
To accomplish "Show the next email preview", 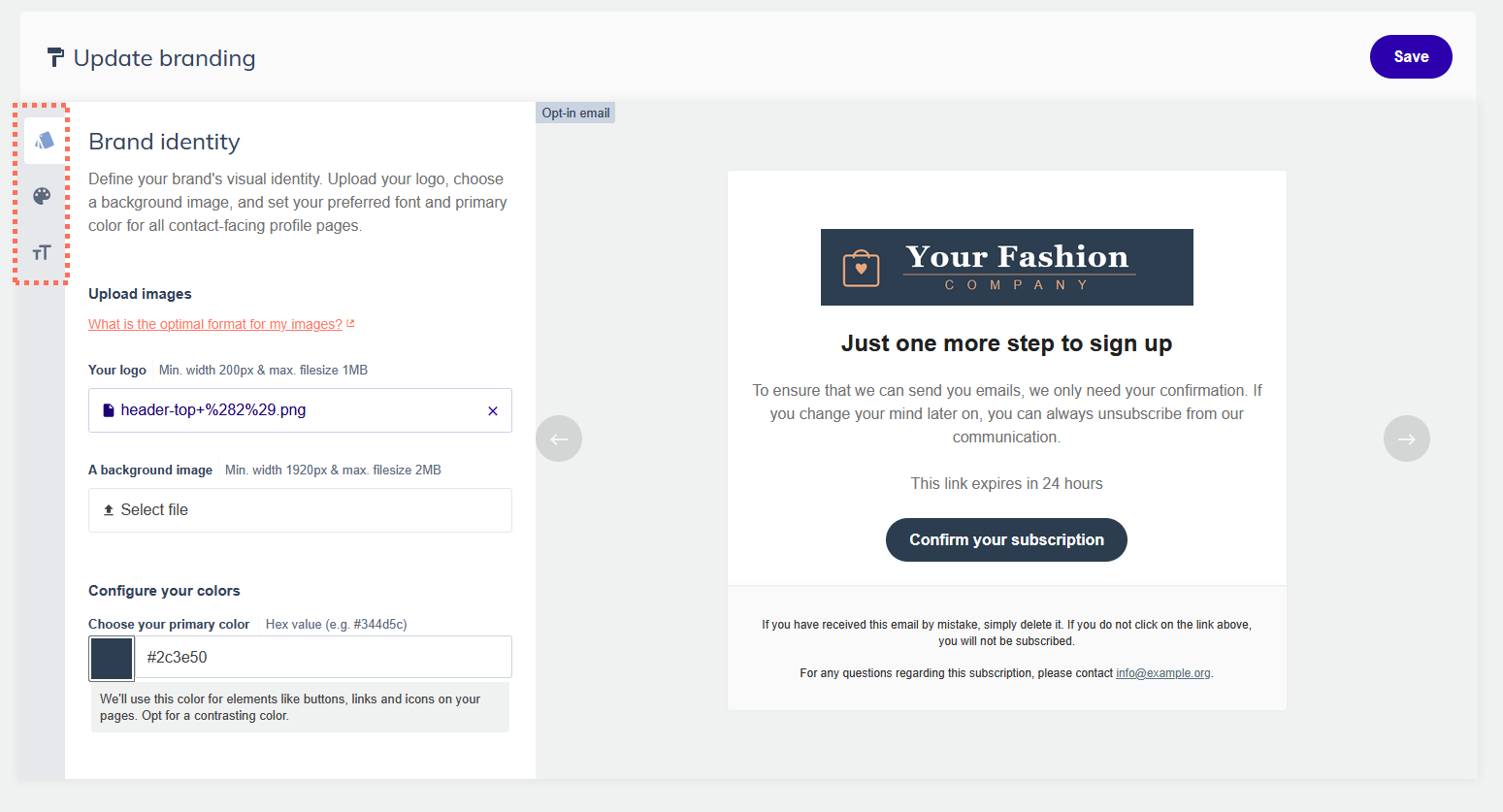I will [x=1407, y=438].
